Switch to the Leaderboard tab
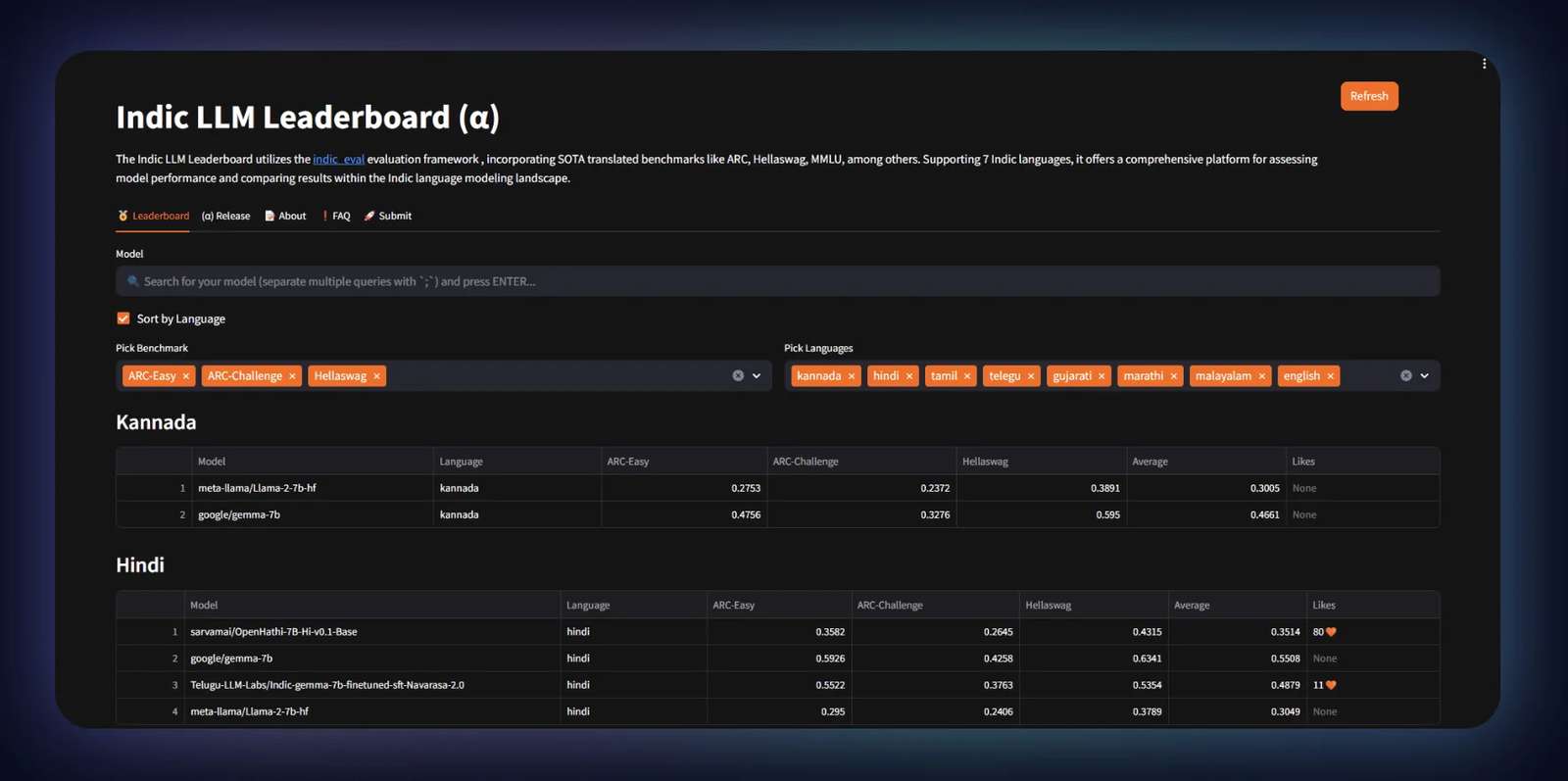This screenshot has height=781, width=1568. [154, 217]
